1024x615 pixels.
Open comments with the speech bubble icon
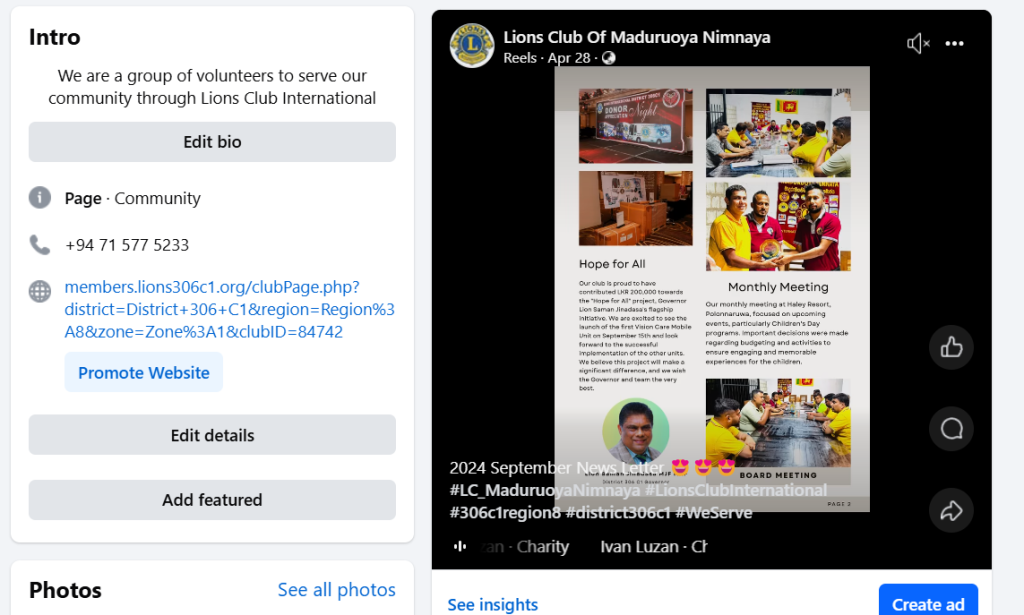point(951,429)
